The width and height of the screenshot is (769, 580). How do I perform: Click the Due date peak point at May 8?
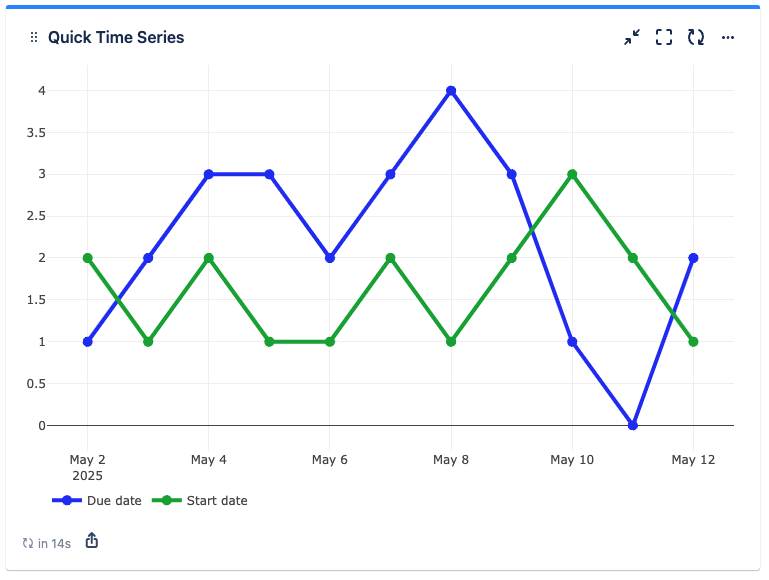[x=451, y=91]
